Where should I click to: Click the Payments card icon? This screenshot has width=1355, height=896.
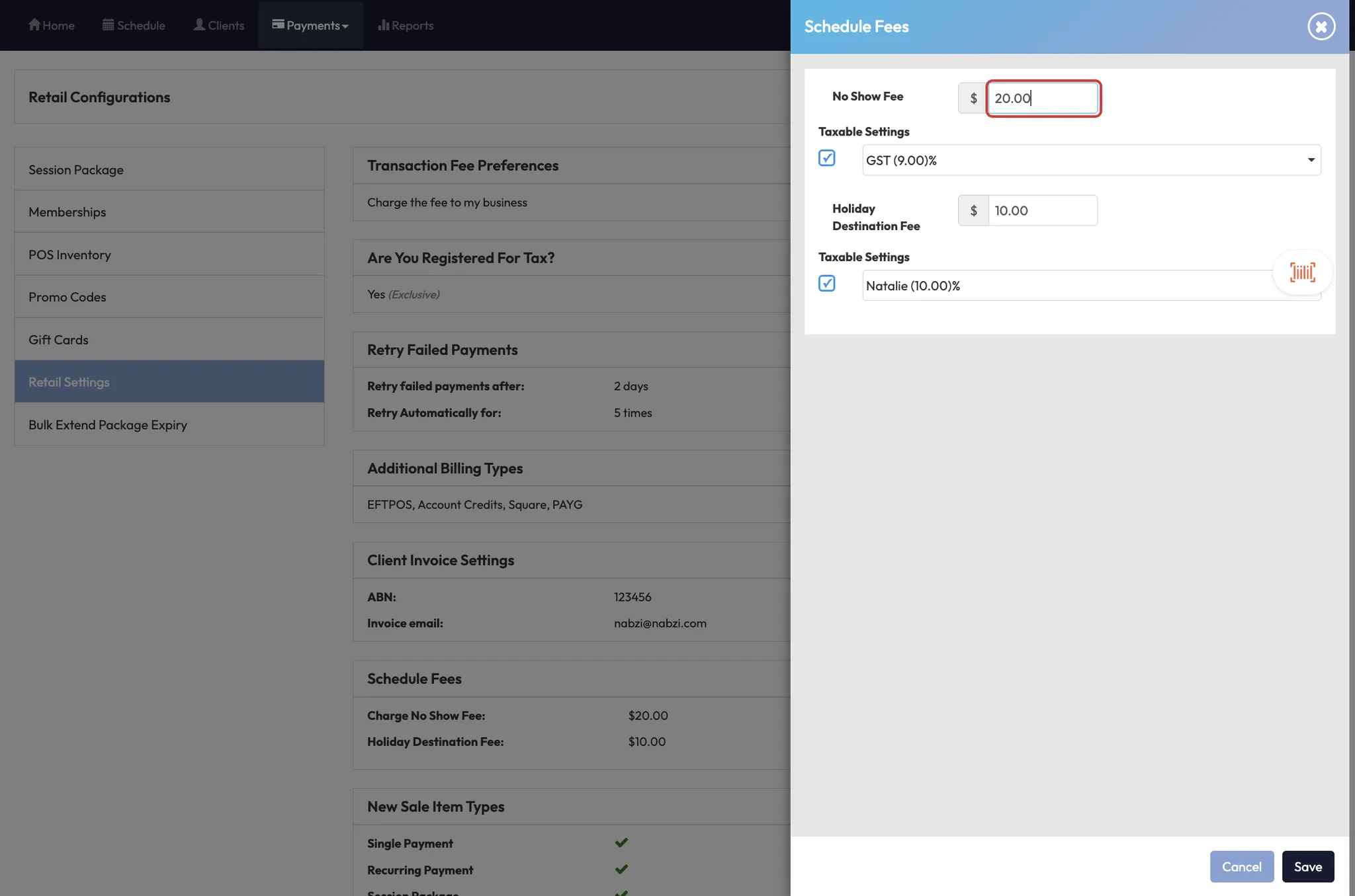coord(278,24)
